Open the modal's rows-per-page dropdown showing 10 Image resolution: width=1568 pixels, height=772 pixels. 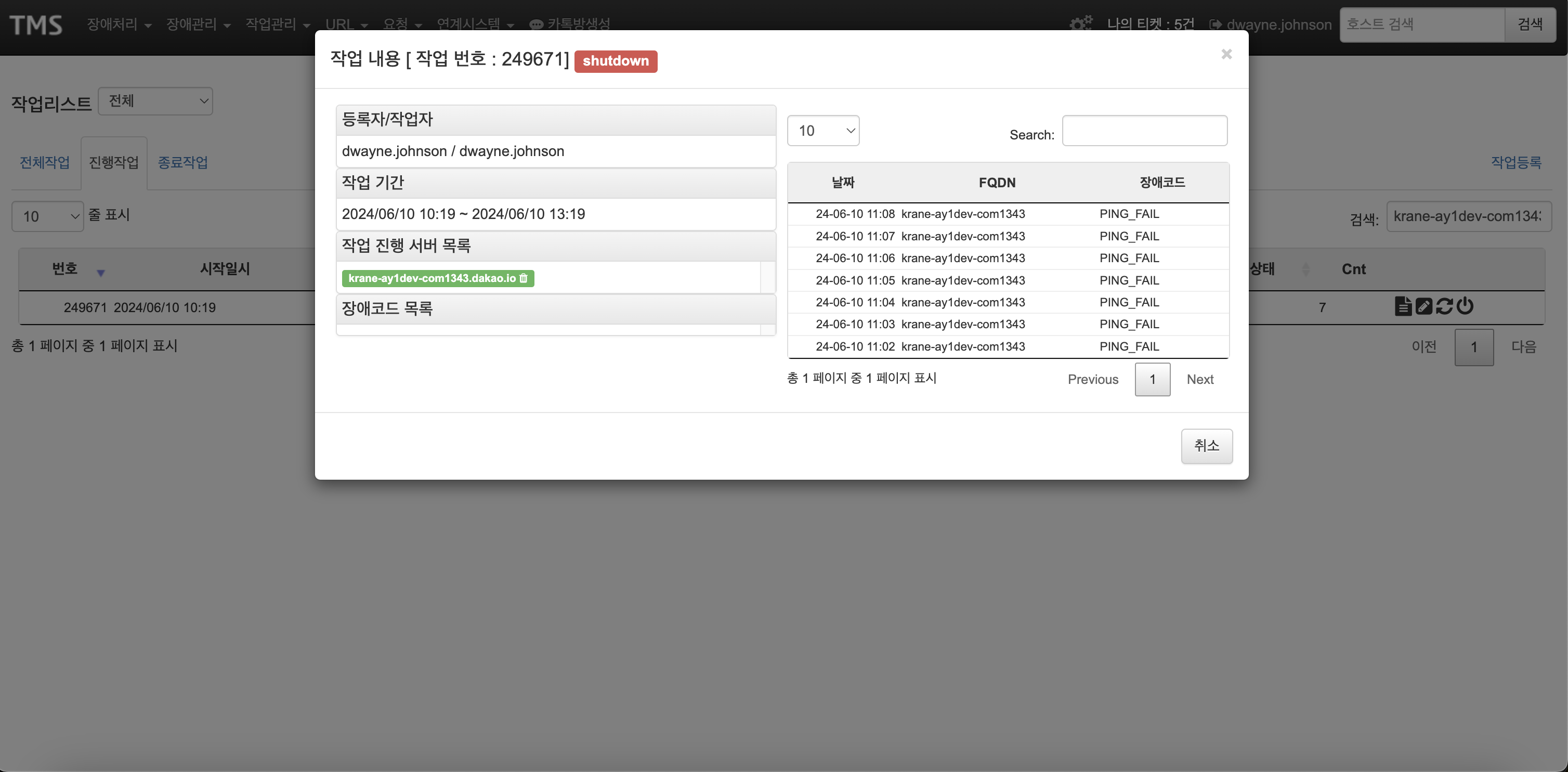[x=823, y=130]
